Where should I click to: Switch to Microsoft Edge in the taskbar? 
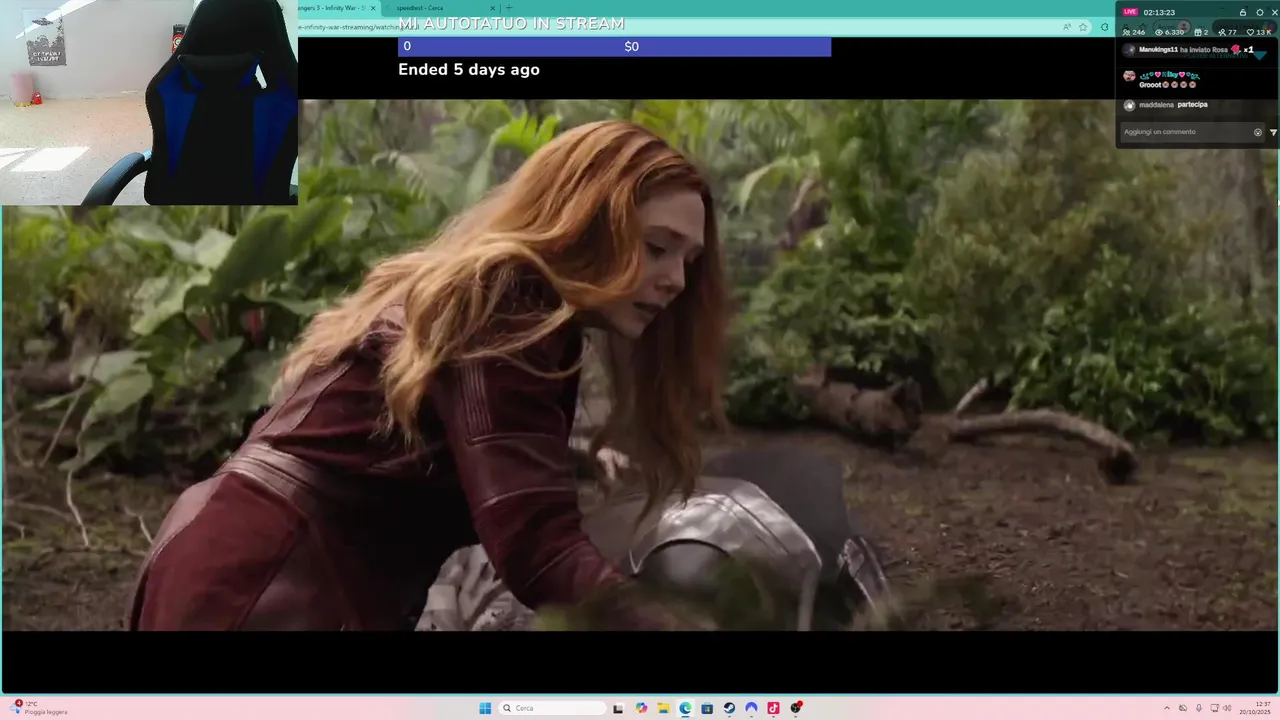(685, 708)
